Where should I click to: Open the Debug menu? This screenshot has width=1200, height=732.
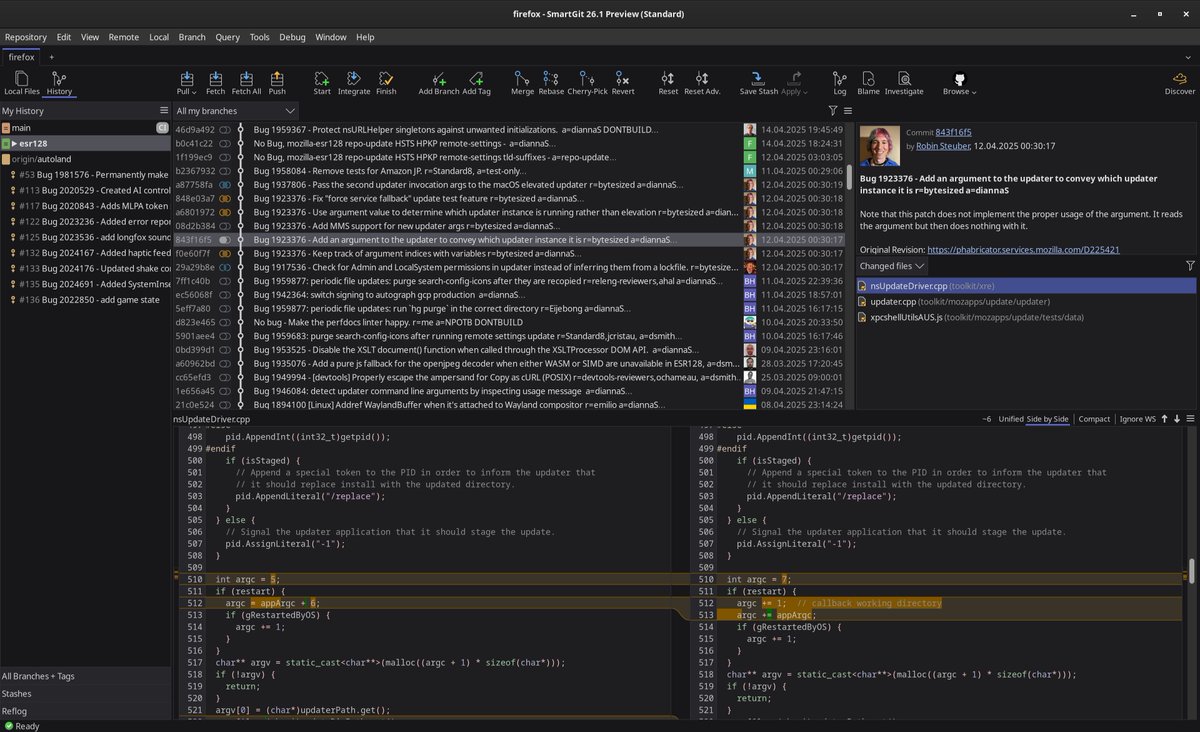point(292,37)
